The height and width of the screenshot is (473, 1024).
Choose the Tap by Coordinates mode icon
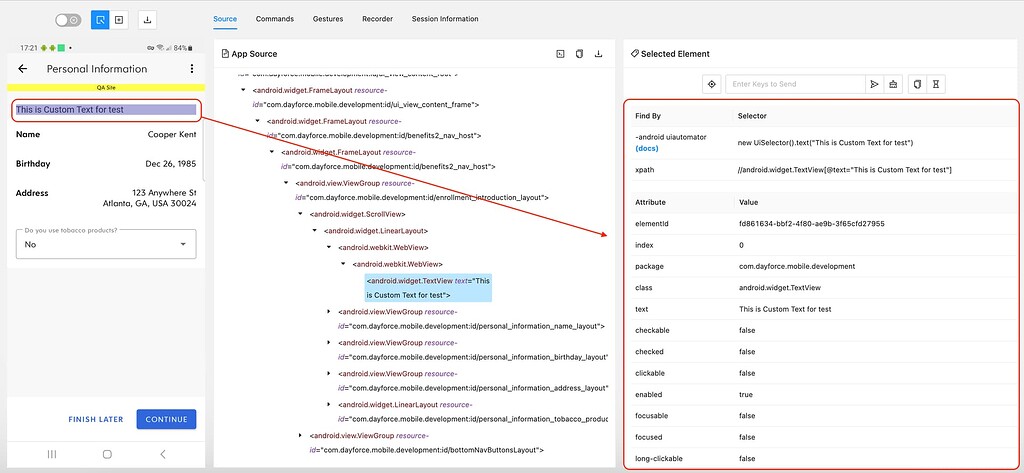point(118,20)
